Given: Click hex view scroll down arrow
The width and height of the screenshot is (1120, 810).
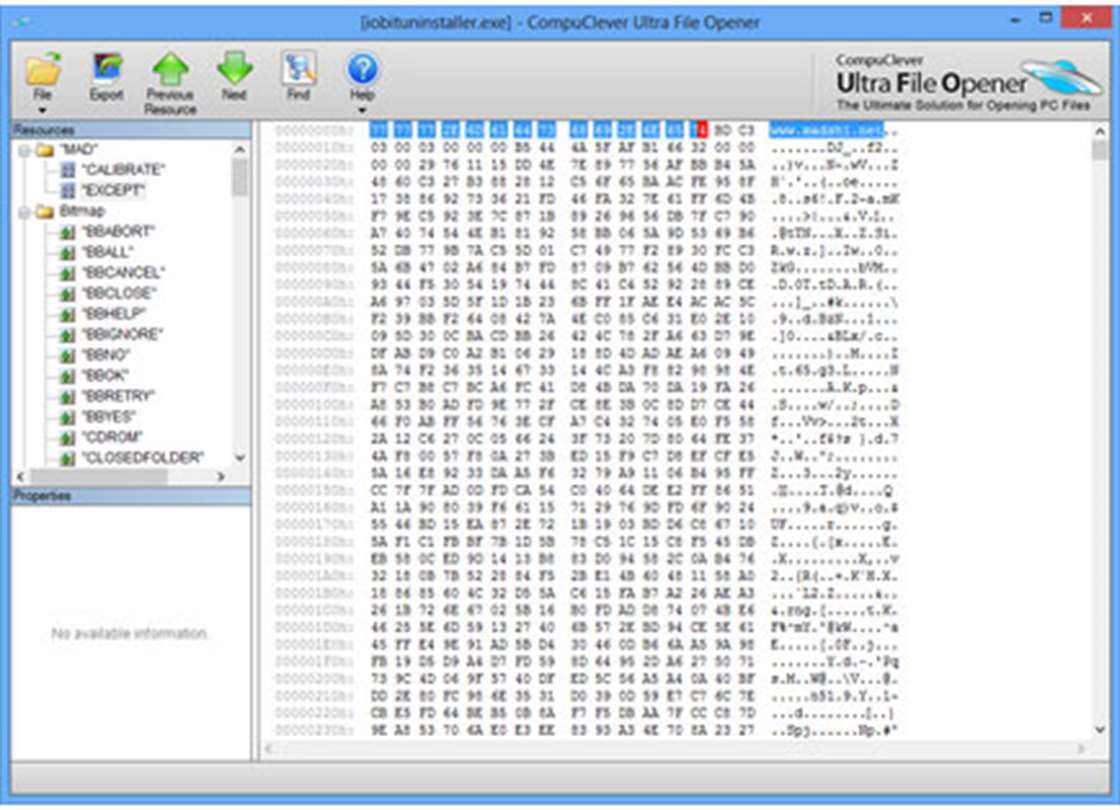Looking at the screenshot, I should point(1100,730).
